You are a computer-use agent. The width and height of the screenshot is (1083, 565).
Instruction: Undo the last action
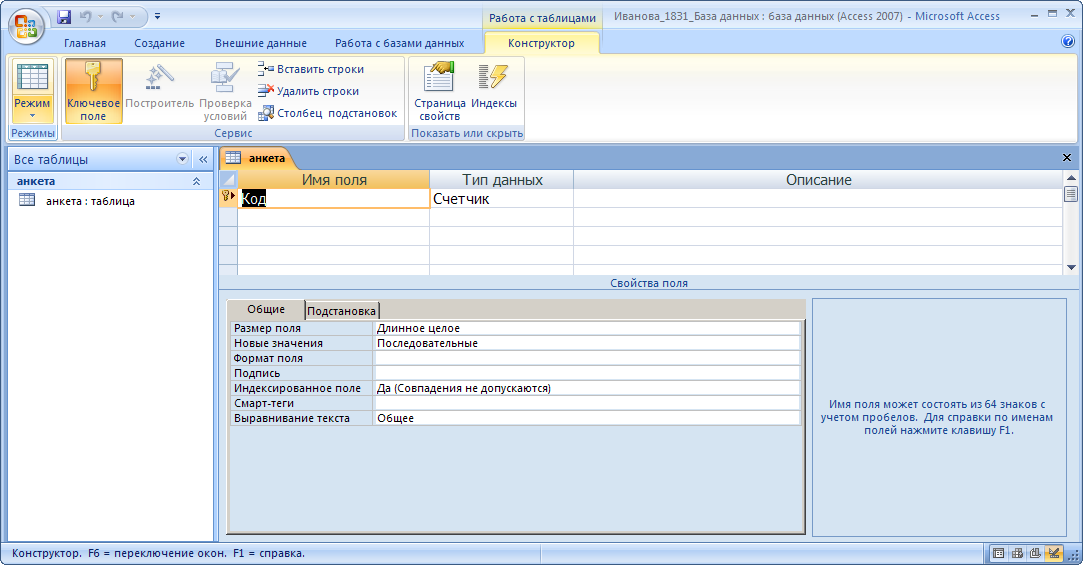click(85, 16)
